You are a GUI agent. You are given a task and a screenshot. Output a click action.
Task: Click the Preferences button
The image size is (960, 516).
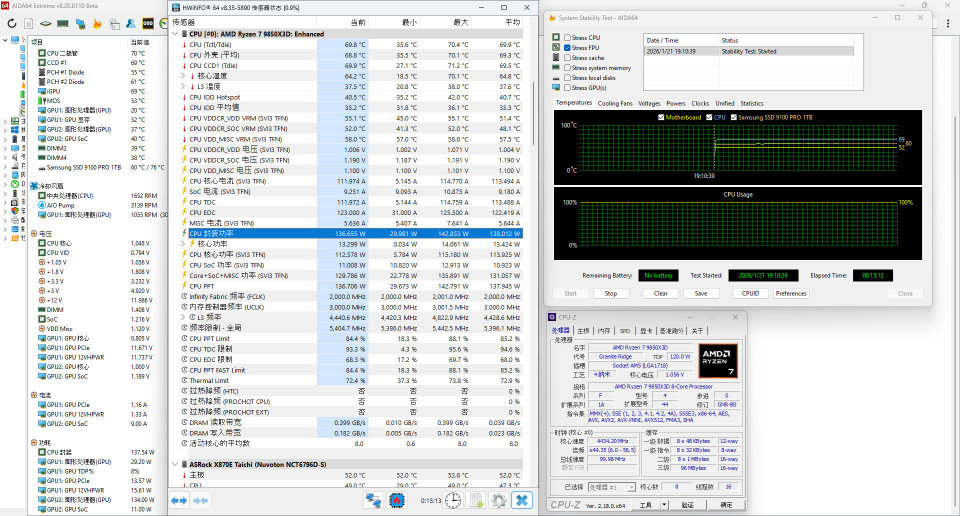(791, 293)
